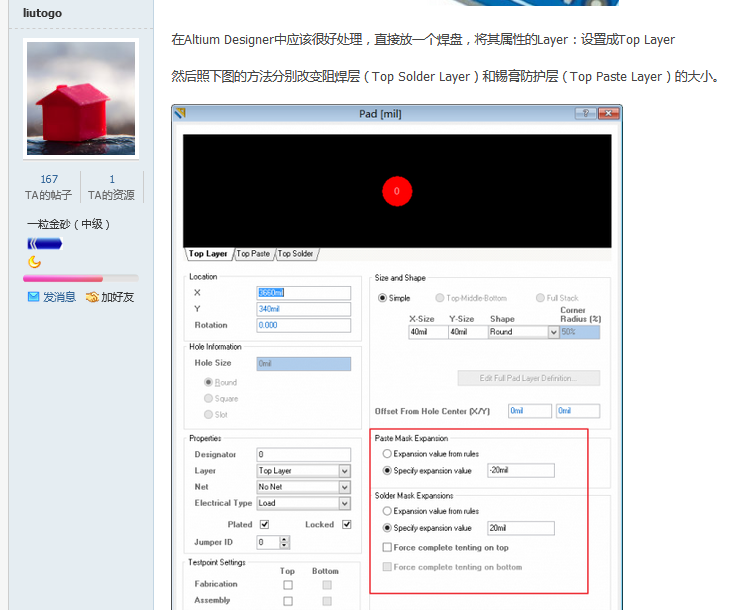
Task: Open the Shape dropdown showing Round
Action: tap(523, 332)
